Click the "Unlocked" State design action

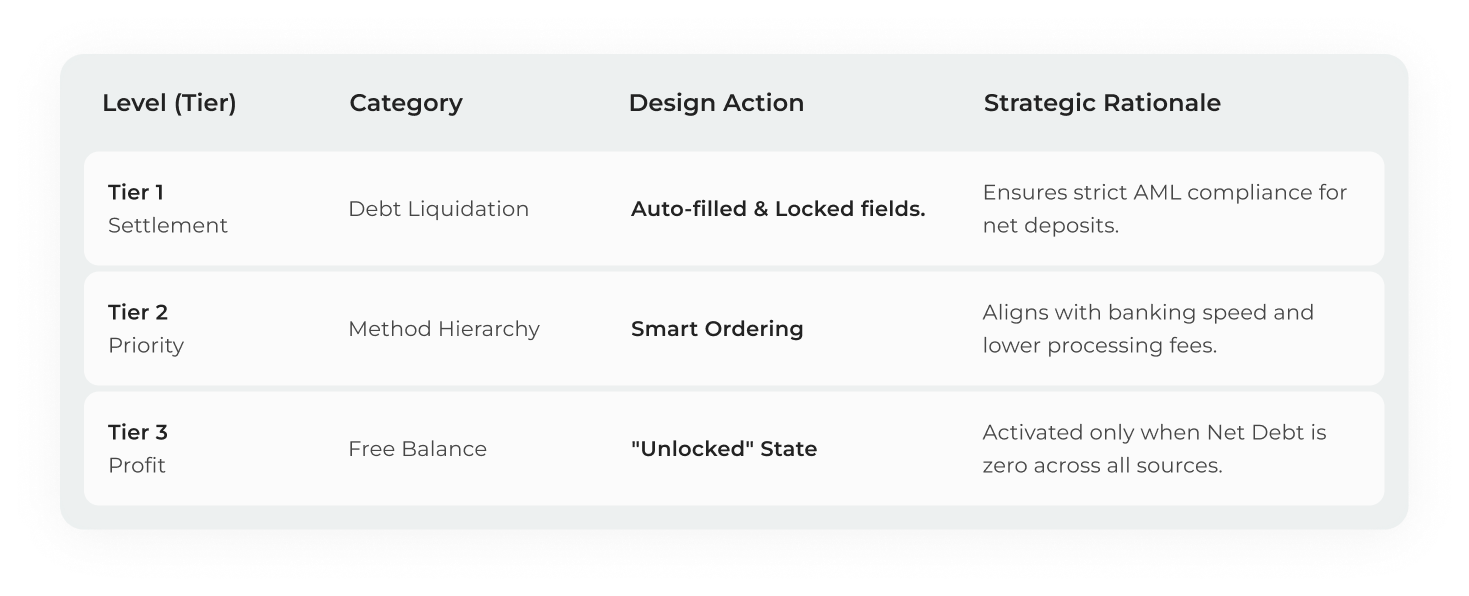point(723,449)
